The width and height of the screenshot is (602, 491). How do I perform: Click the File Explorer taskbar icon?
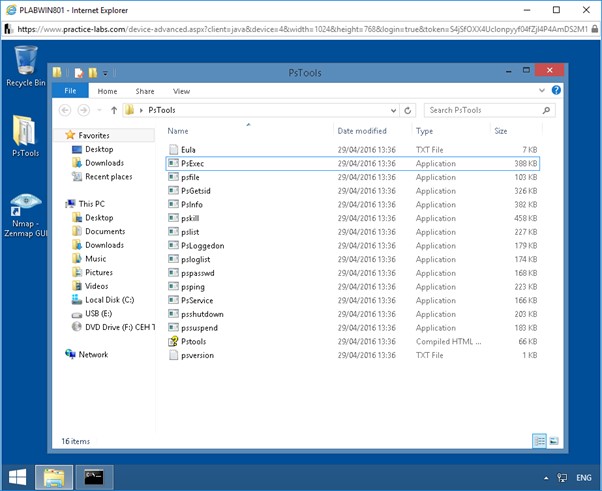(x=54, y=477)
